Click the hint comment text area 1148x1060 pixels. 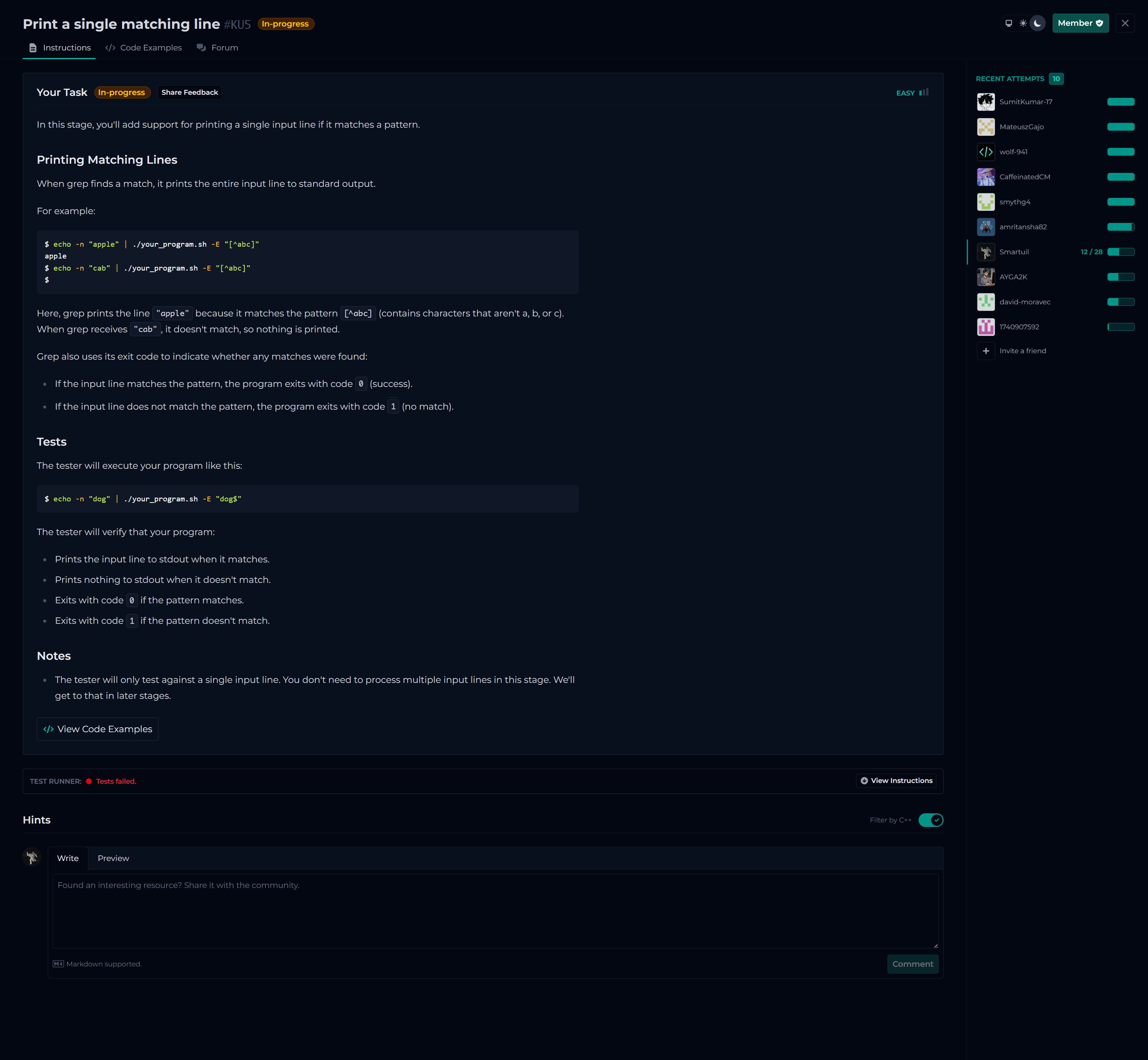[x=495, y=911]
